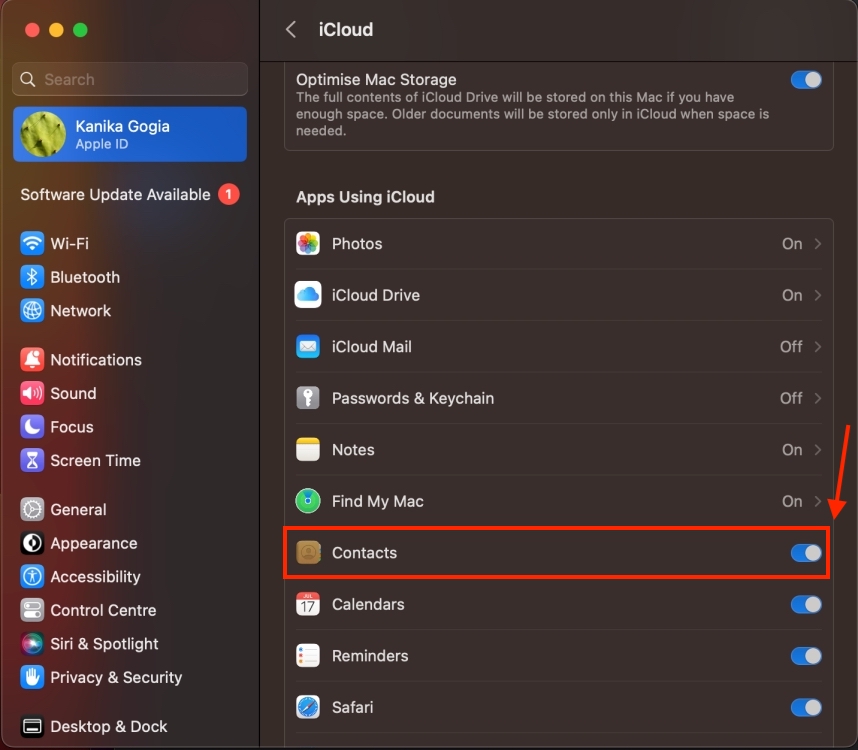Select Wi-Fi label in sidebar

click(x=69, y=243)
